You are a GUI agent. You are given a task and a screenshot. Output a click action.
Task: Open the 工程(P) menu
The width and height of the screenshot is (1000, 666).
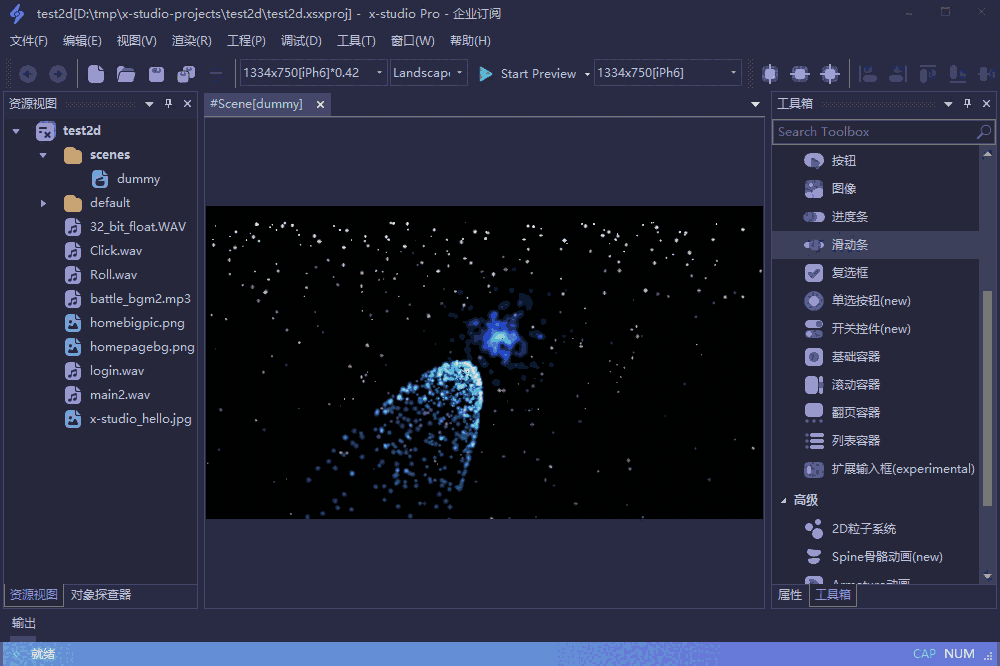(x=246, y=41)
